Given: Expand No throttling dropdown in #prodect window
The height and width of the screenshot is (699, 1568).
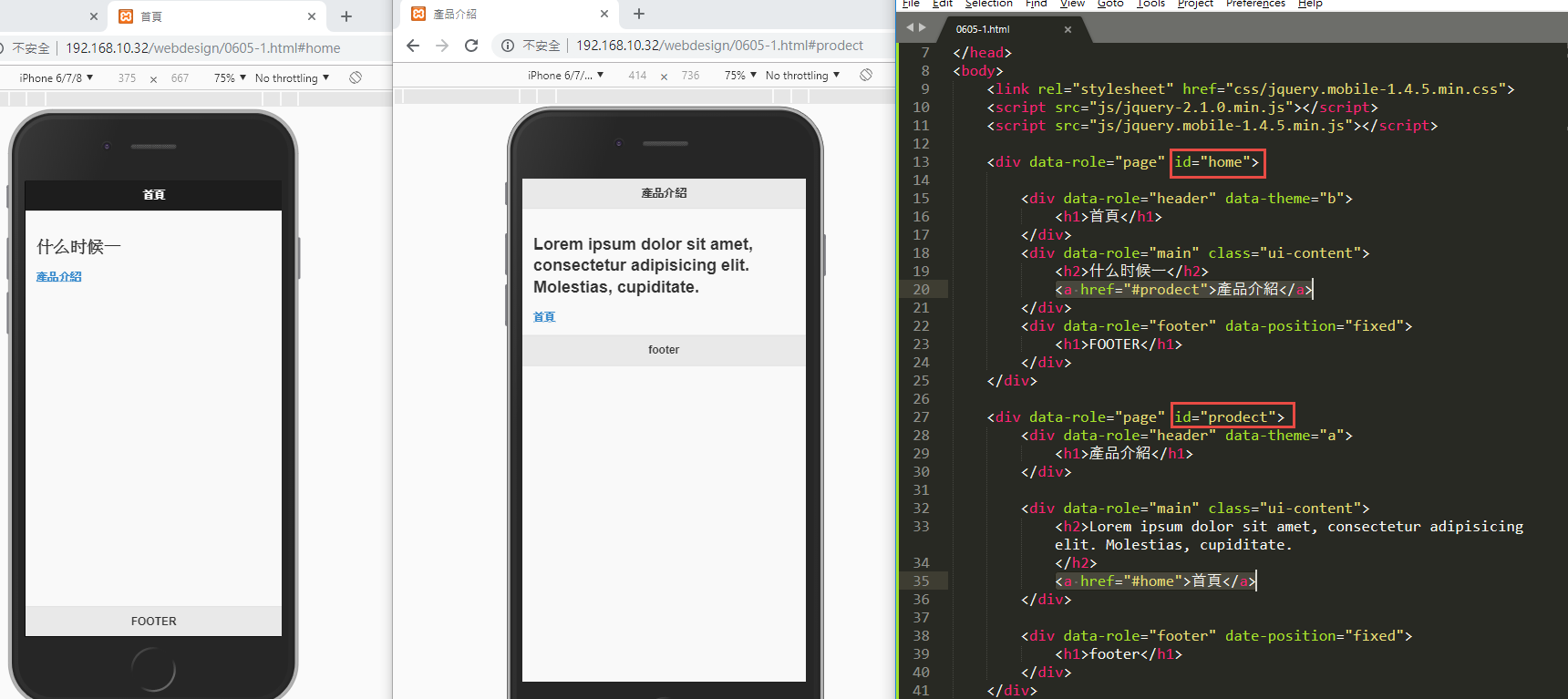Looking at the screenshot, I should pos(802,76).
